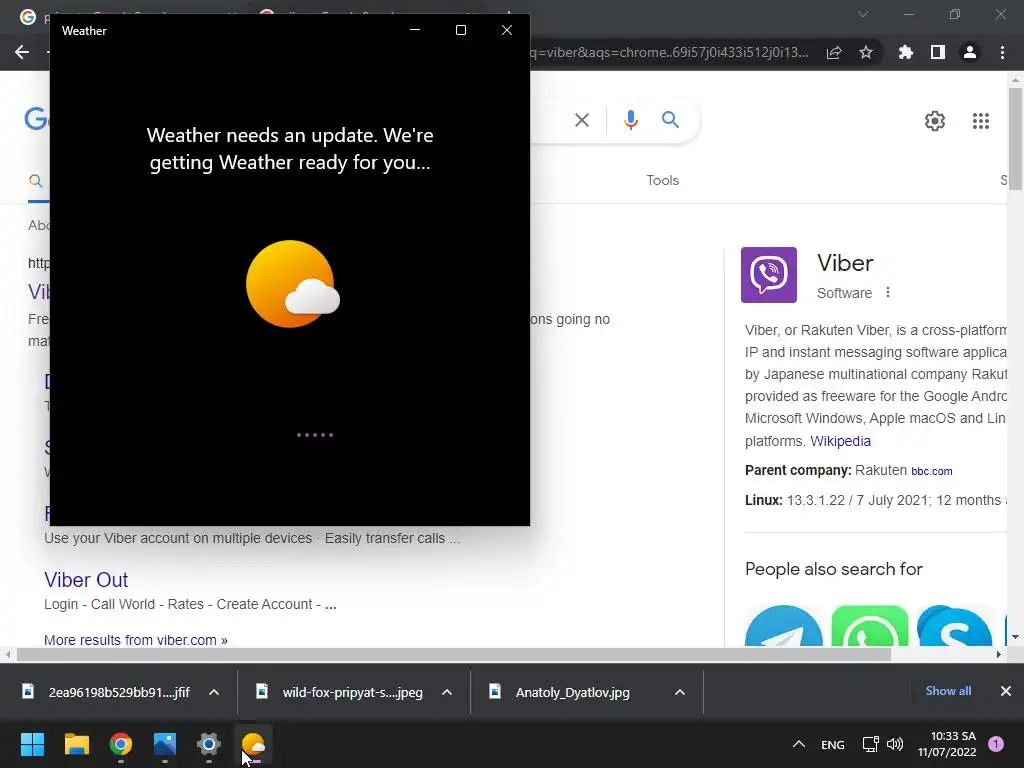1024x768 pixels.
Task: Click the vertical page scrollbar thumb
Action: coord(1015,138)
